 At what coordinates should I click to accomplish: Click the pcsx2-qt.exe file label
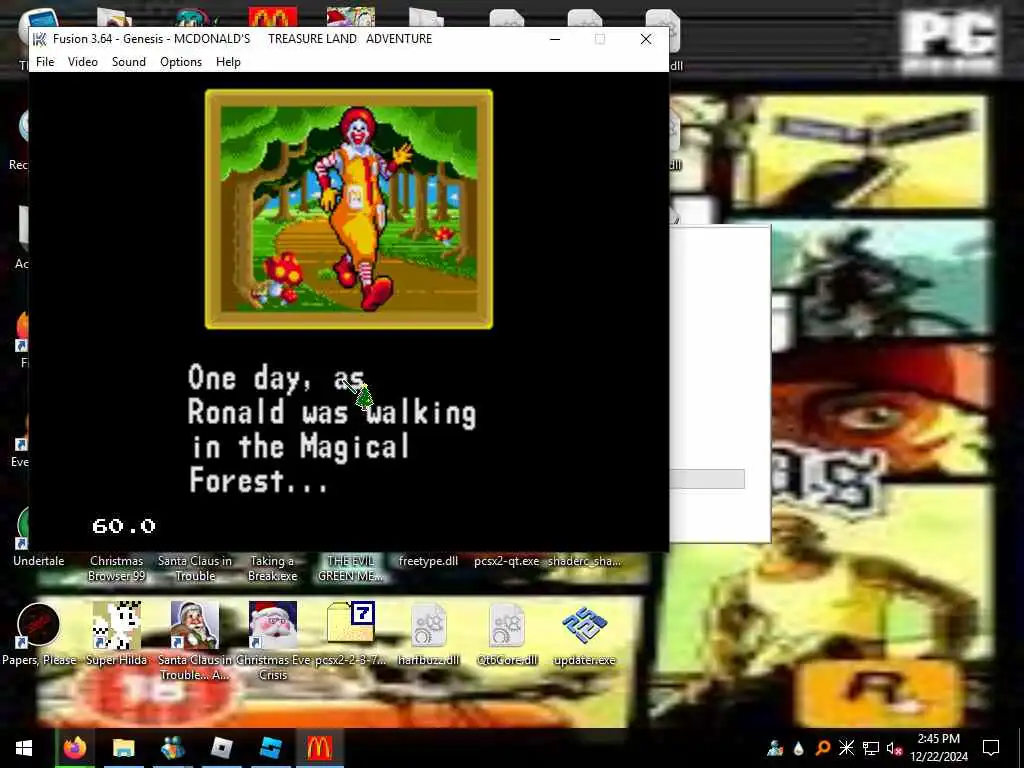pyautogui.click(x=507, y=561)
